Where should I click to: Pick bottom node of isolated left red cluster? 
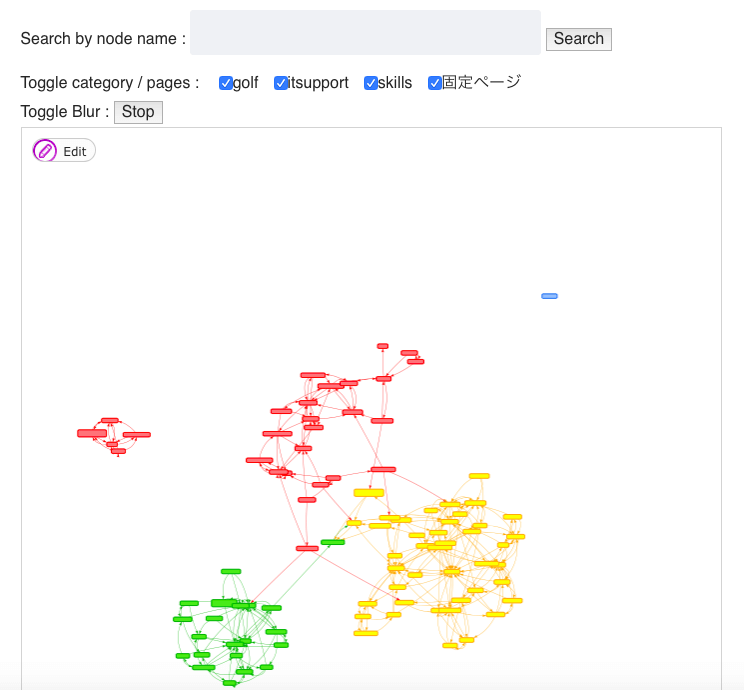pyautogui.click(x=118, y=451)
